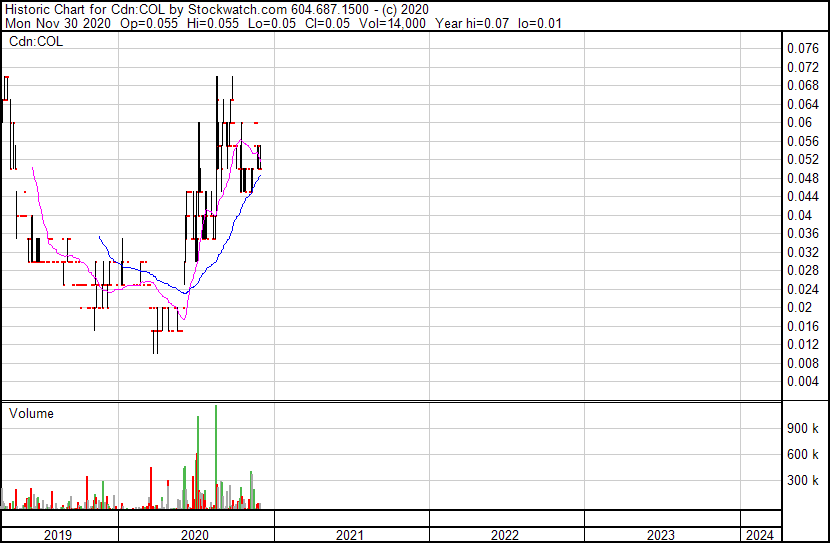Screen dimensions: 830x543
Task: Select the 600 k volume axis label
Action: (x=803, y=454)
